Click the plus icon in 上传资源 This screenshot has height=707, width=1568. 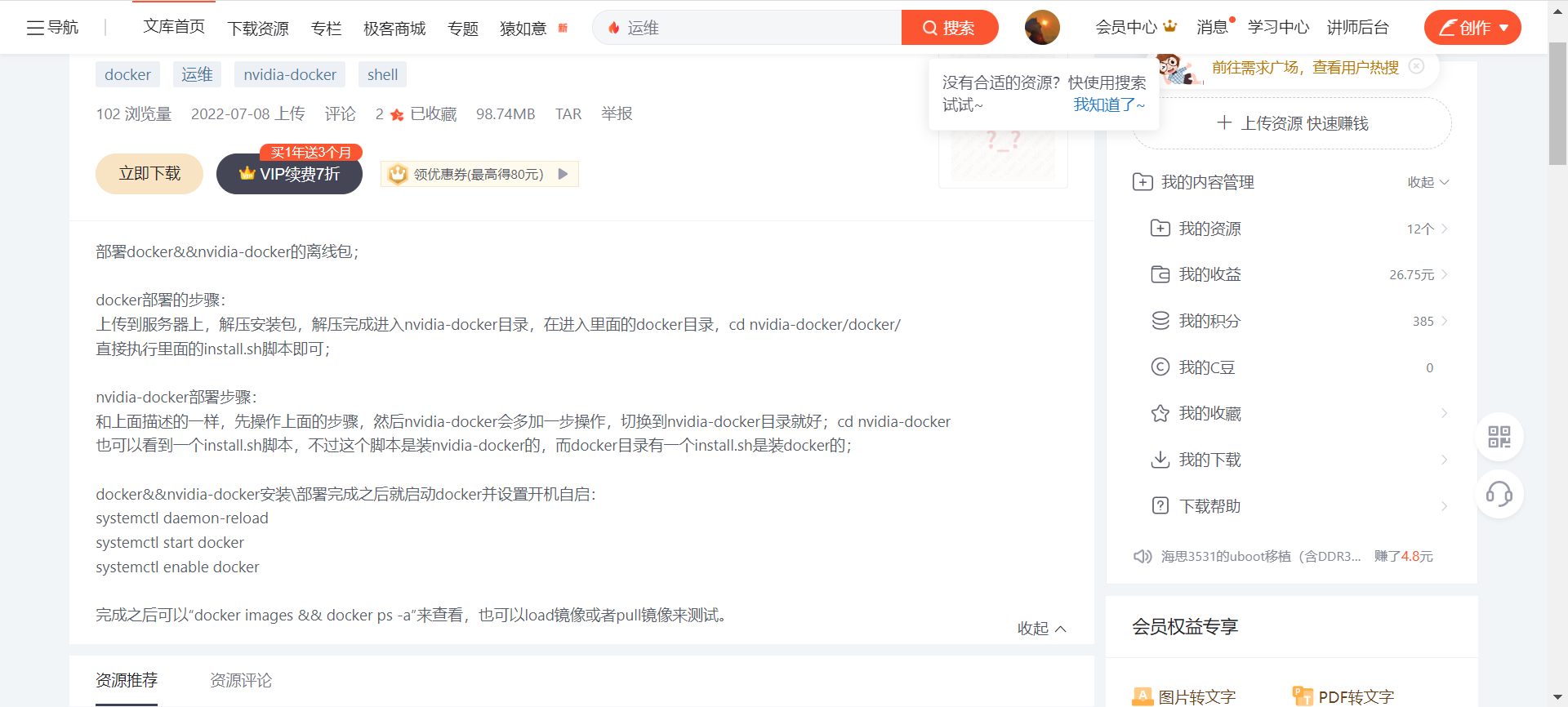[x=1224, y=123]
